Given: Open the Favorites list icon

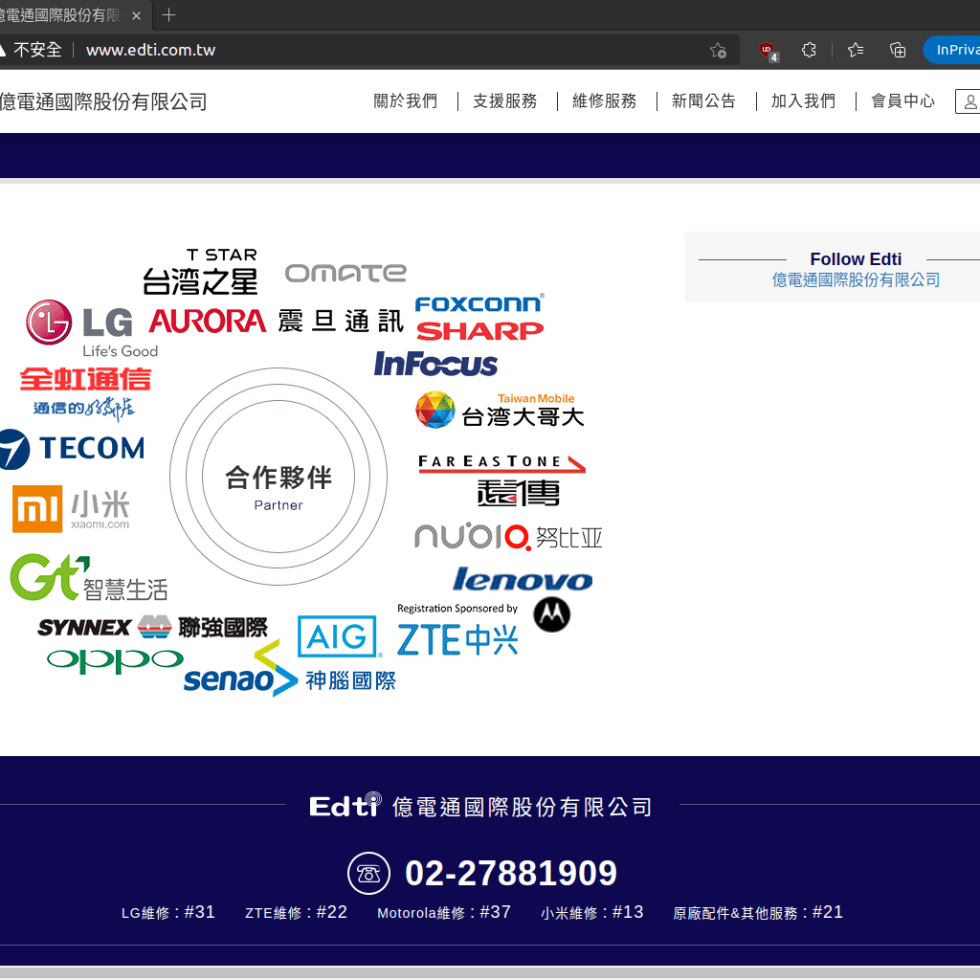Looking at the screenshot, I should click(855, 50).
